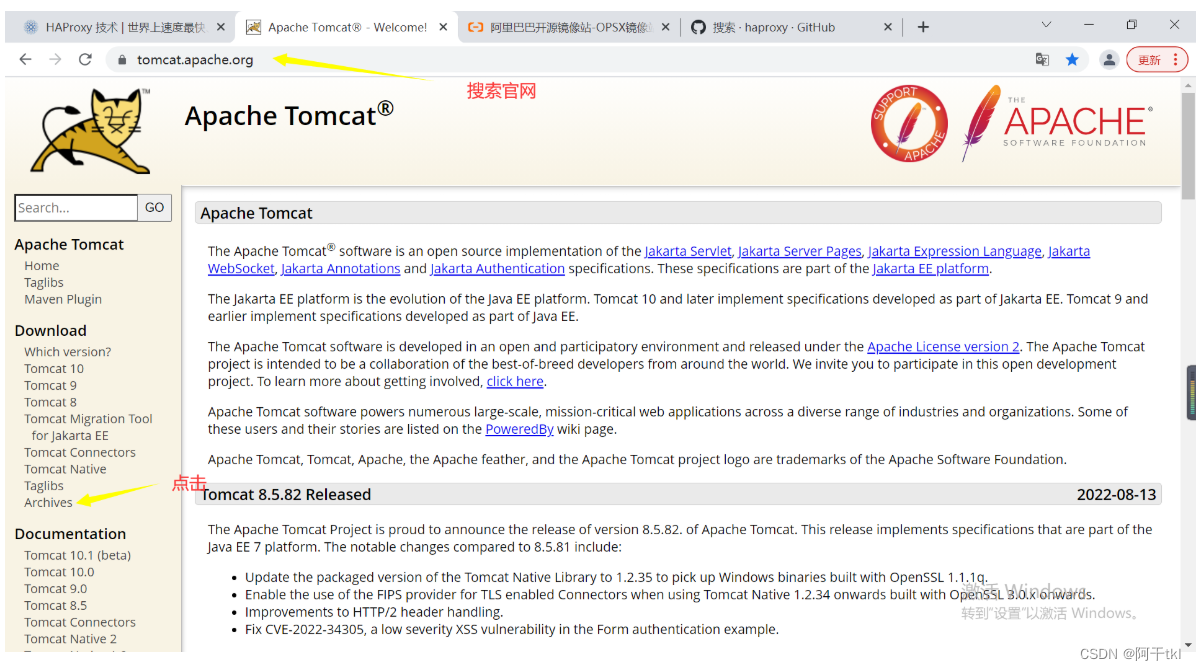Open the Taglibs link under Download
Screen dimensions: 1196x670
(43, 486)
